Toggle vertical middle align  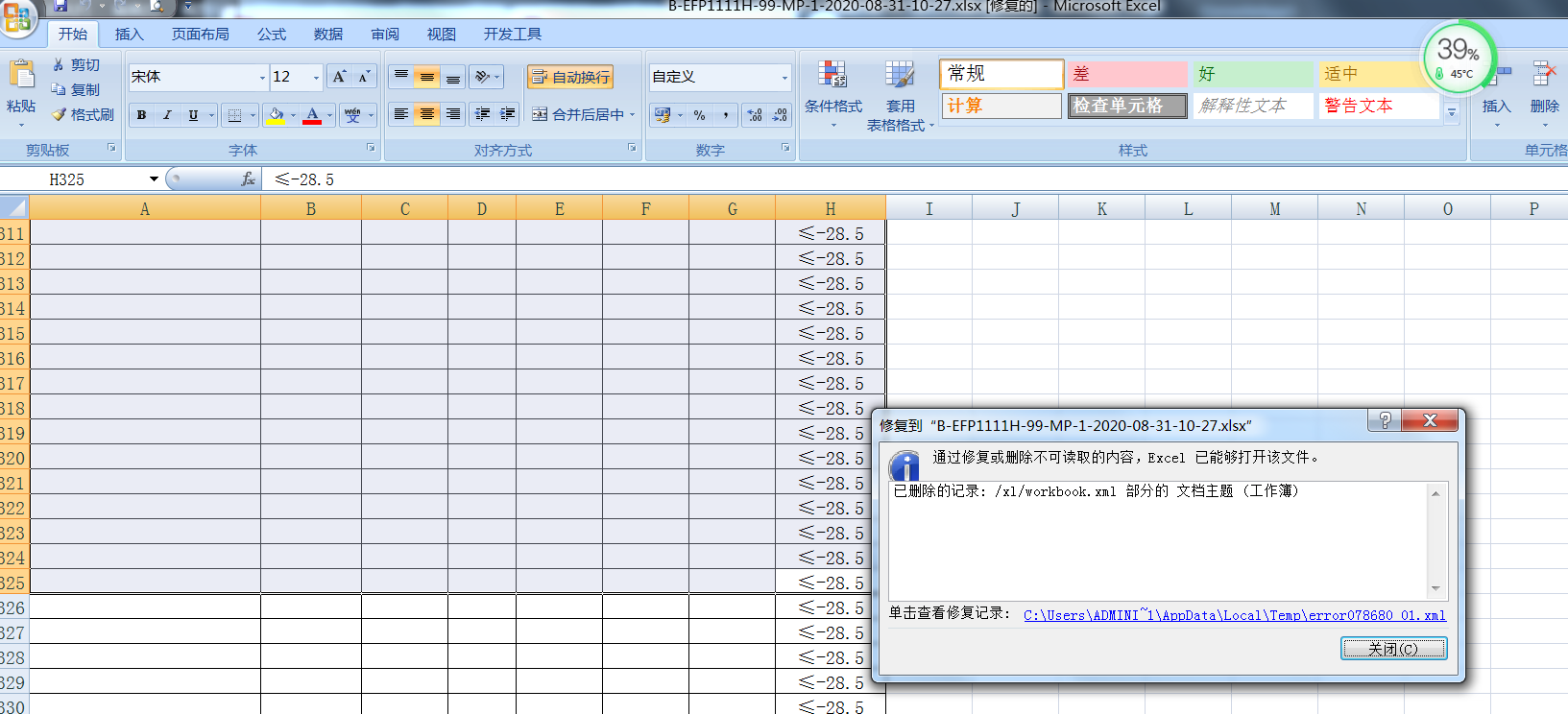point(427,77)
